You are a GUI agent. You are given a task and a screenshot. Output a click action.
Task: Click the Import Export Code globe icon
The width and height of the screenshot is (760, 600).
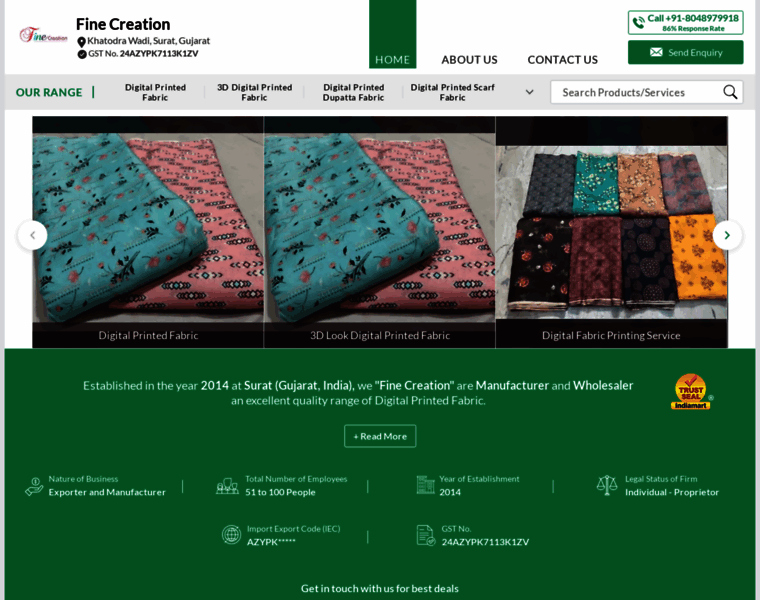[x=231, y=535]
